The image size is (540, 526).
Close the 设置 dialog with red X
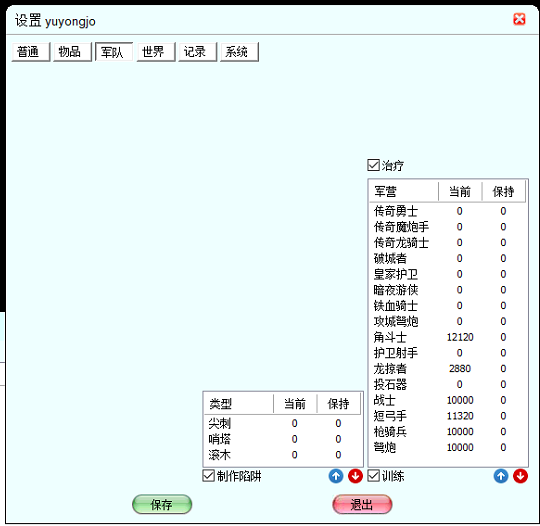(519, 19)
